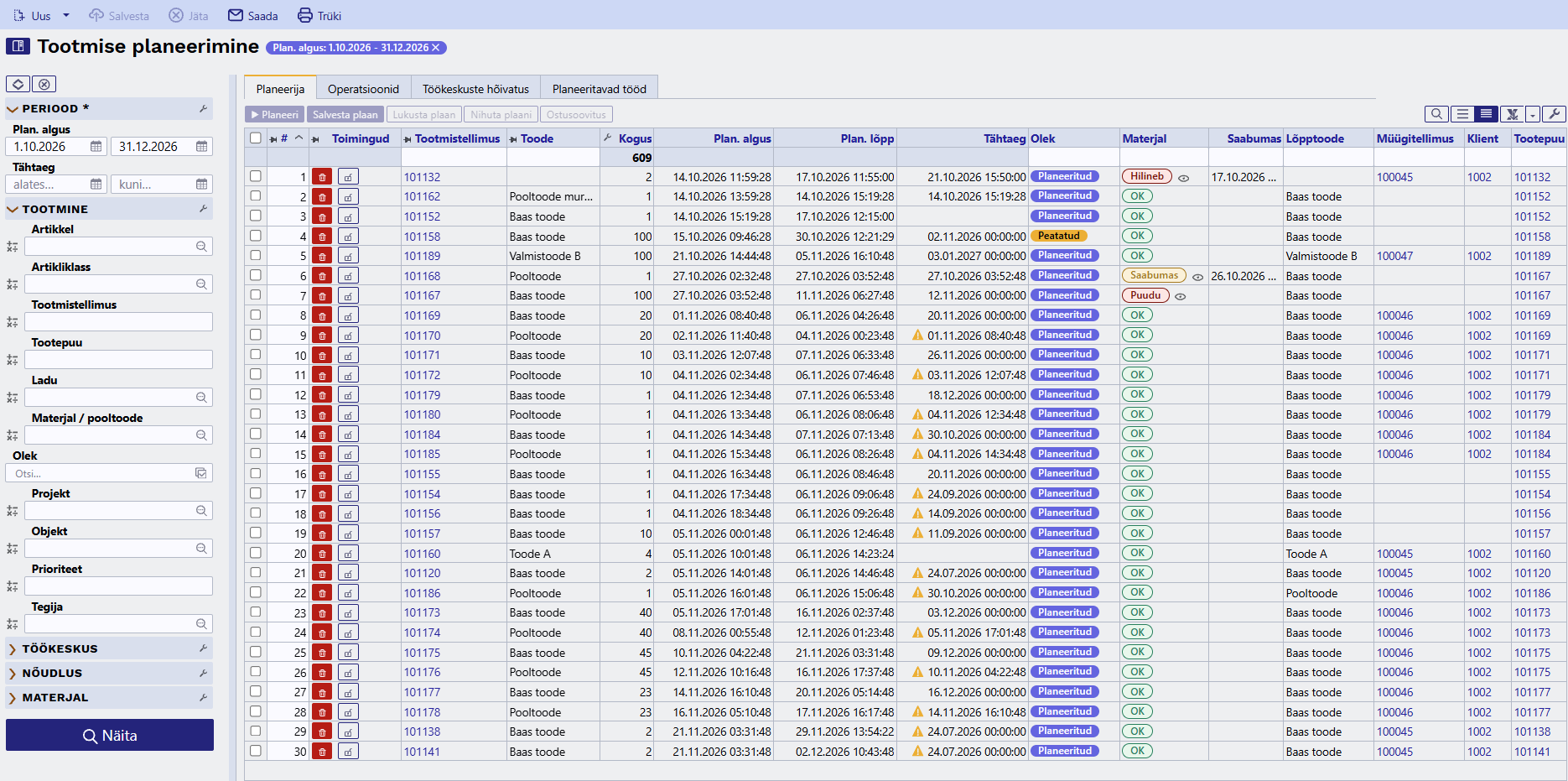The width and height of the screenshot is (1568, 781).
Task: Delete row for order 101189
Action: pyautogui.click(x=322, y=256)
